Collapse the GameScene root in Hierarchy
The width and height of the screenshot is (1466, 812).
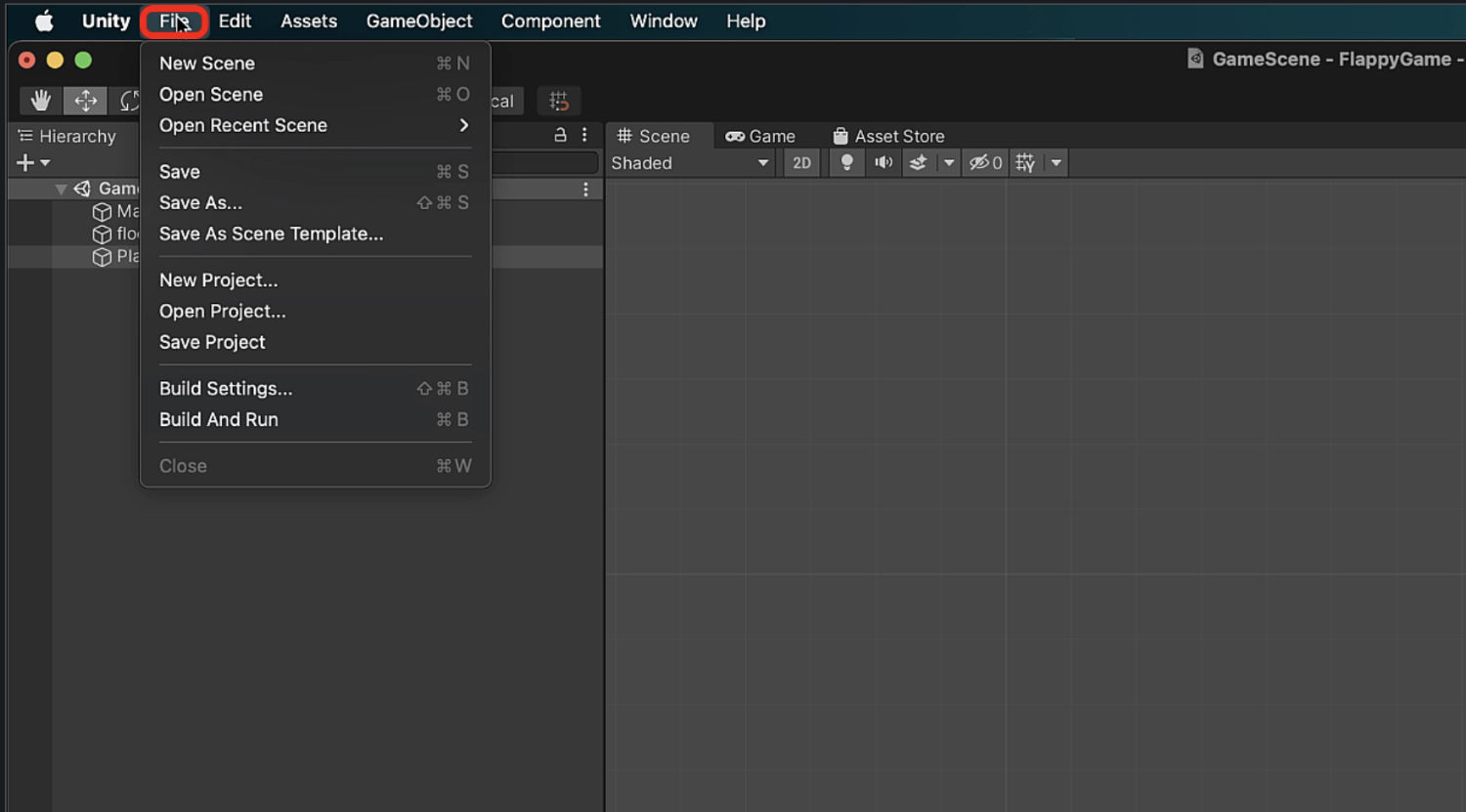61,189
